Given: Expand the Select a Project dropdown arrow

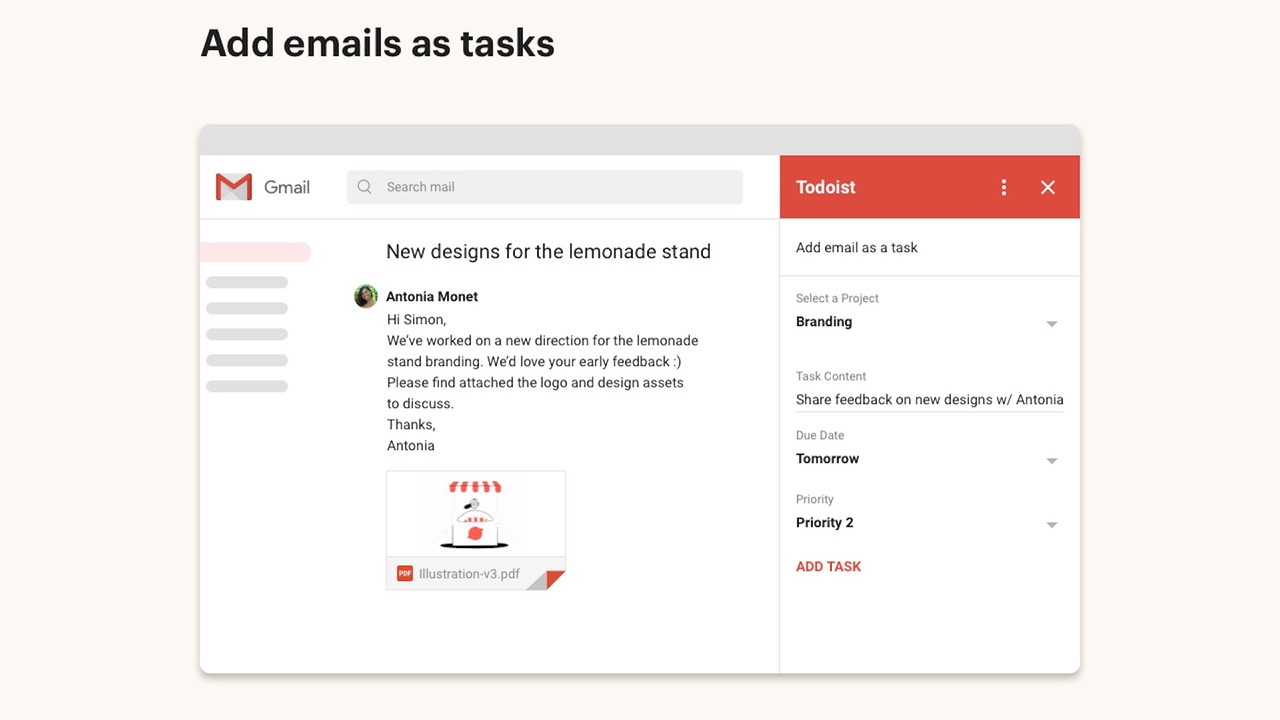Looking at the screenshot, I should pos(1051,324).
